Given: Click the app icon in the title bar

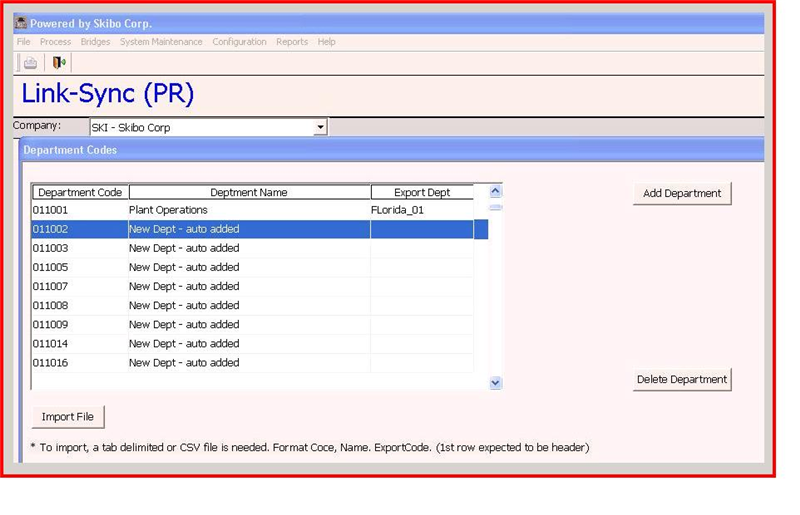Looking at the screenshot, I should tap(20, 23).
